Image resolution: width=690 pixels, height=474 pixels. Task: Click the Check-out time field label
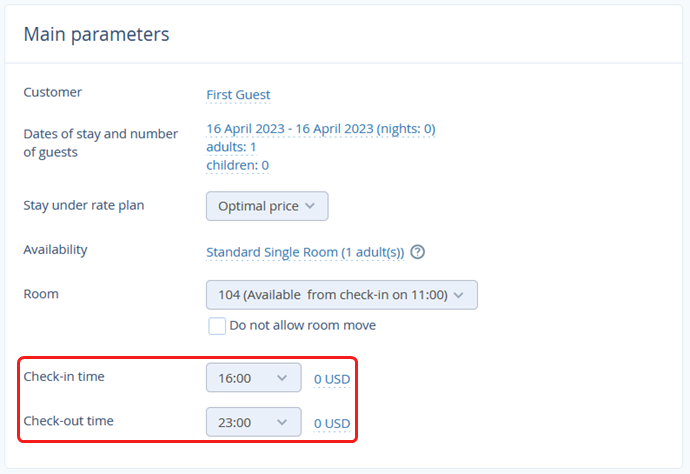pos(68,421)
